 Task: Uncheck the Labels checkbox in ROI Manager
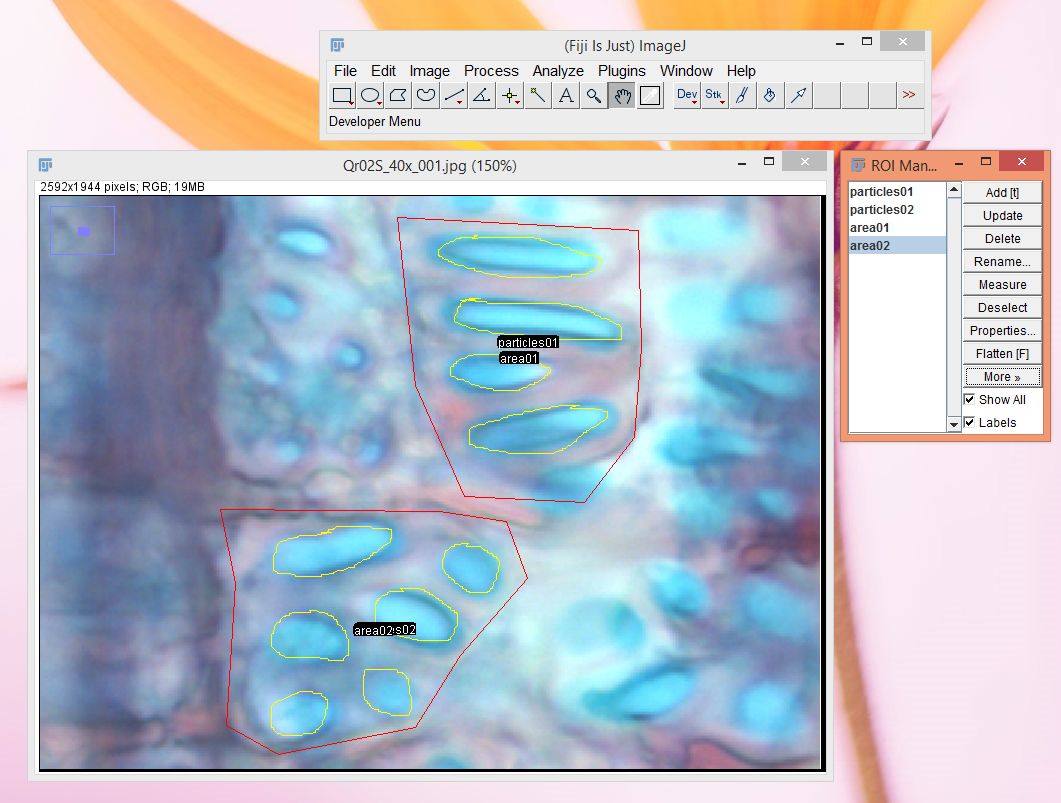(x=969, y=422)
